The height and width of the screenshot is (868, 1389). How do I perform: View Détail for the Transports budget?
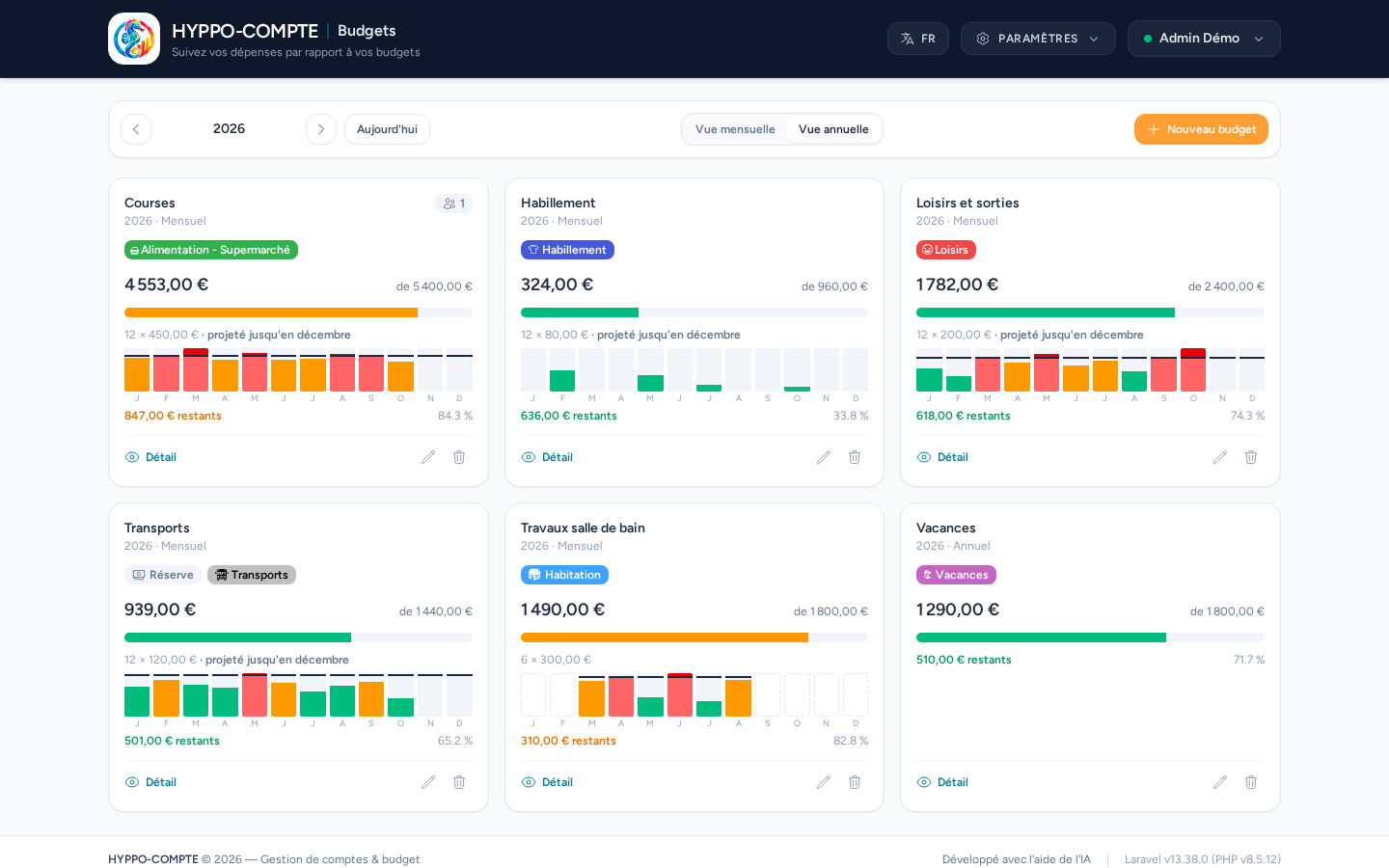click(x=150, y=782)
